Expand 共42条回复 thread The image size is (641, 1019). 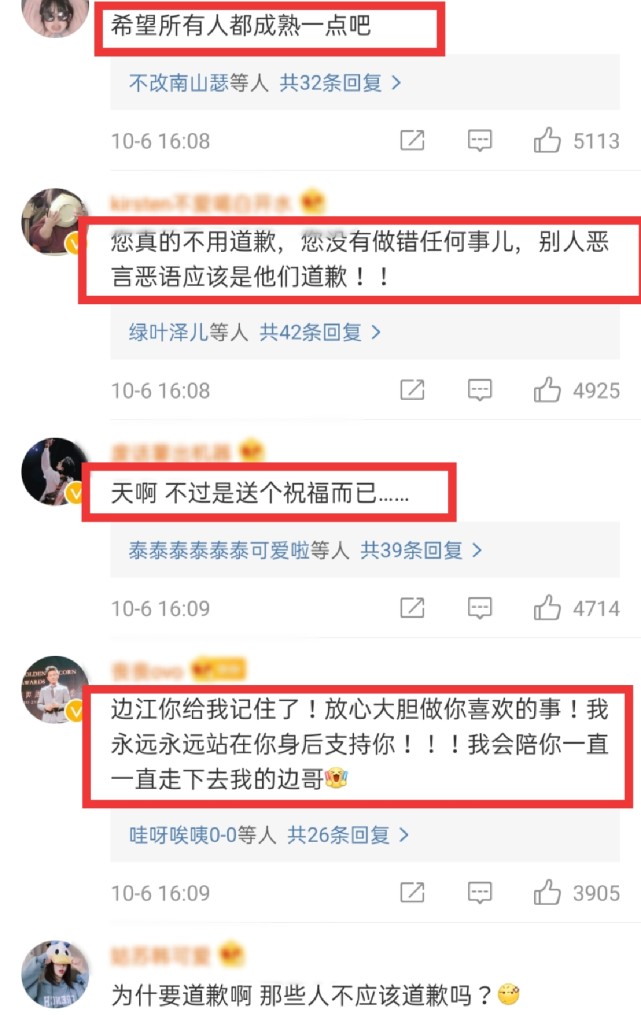[x=320, y=333]
